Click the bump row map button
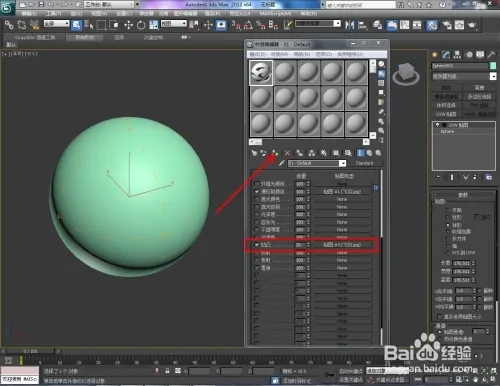The height and width of the screenshot is (386, 500). pos(342,245)
